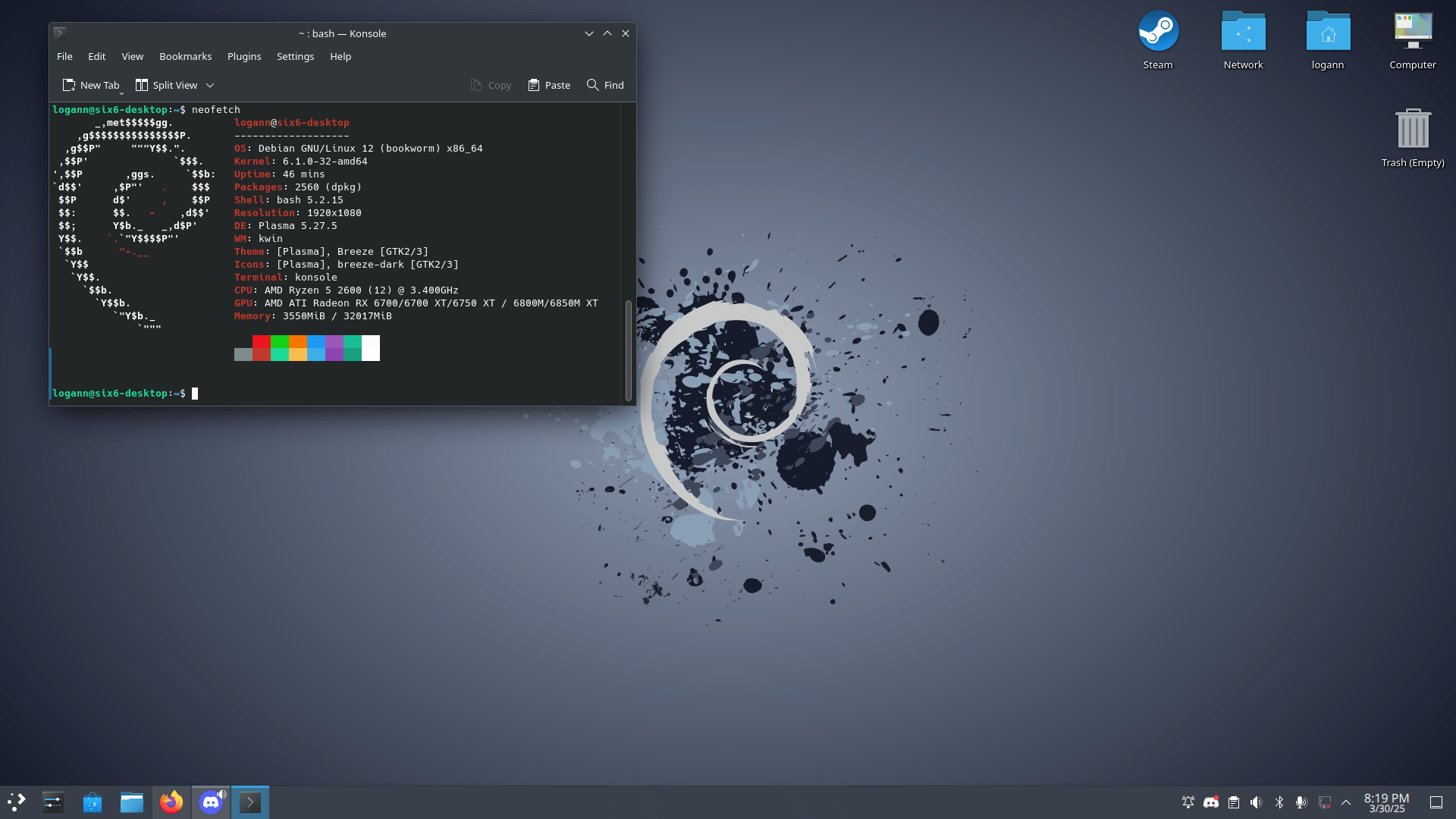Click the white neofetch color block
Image resolution: width=1456 pixels, height=819 pixels.
tap(371, 348)
